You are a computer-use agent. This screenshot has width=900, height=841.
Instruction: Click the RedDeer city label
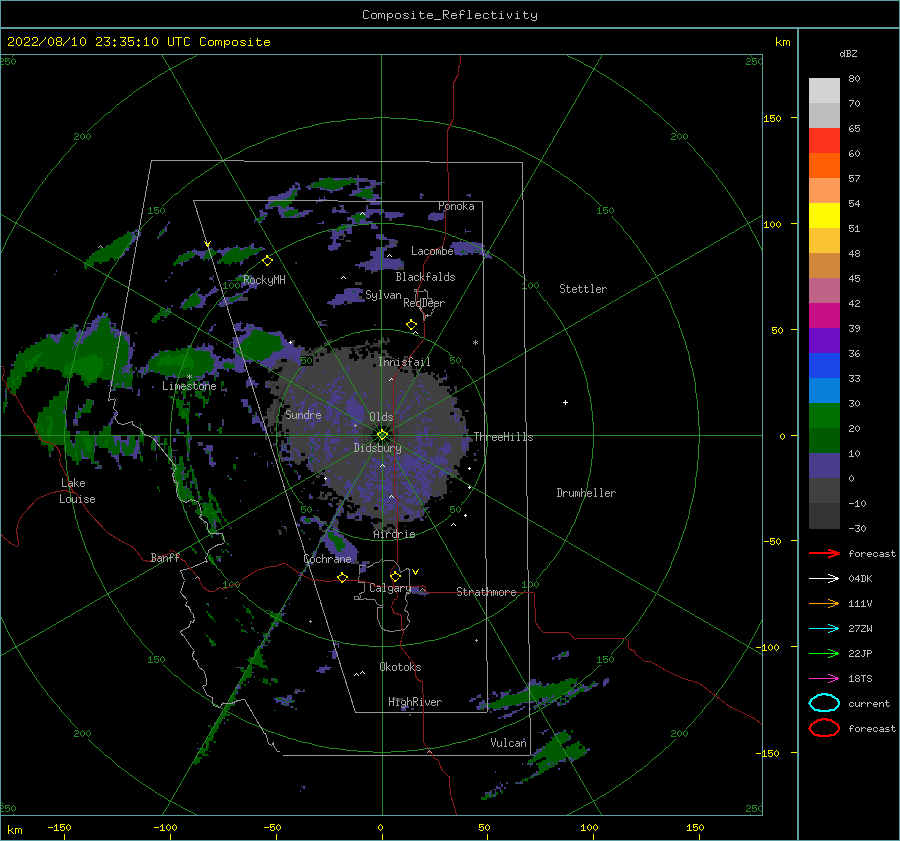424,303
